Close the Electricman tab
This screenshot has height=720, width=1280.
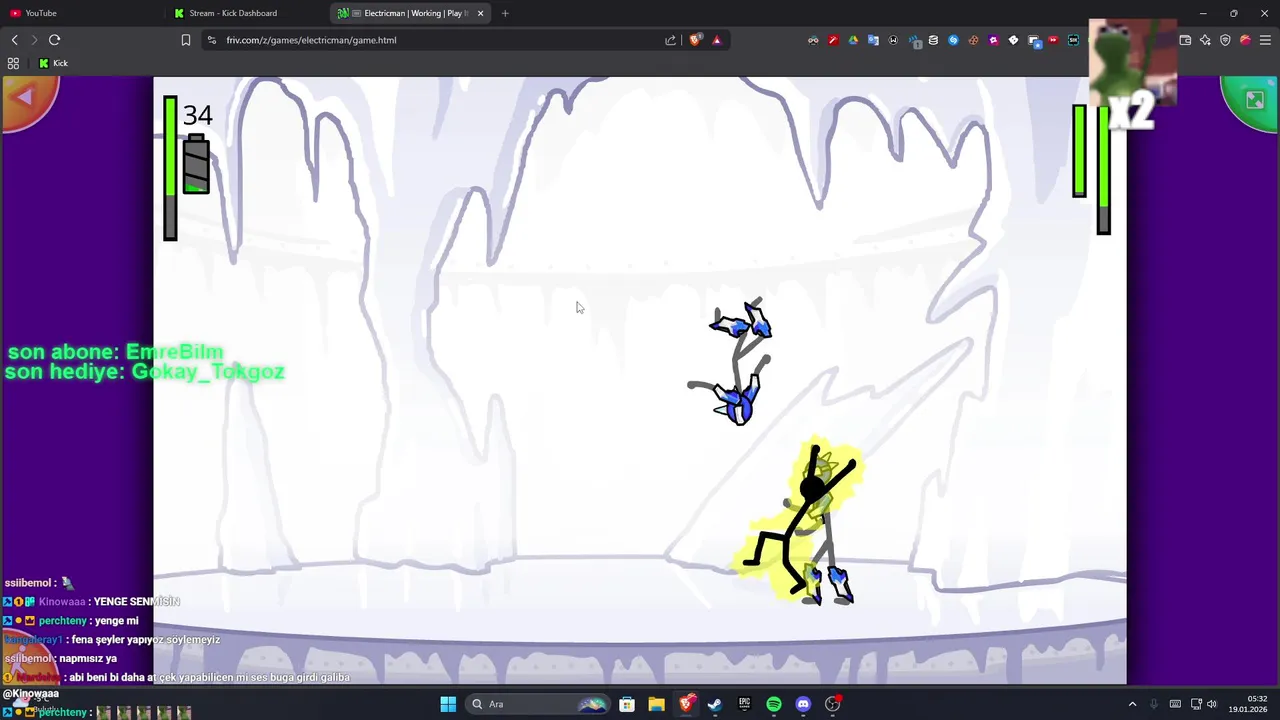(481, 13)
